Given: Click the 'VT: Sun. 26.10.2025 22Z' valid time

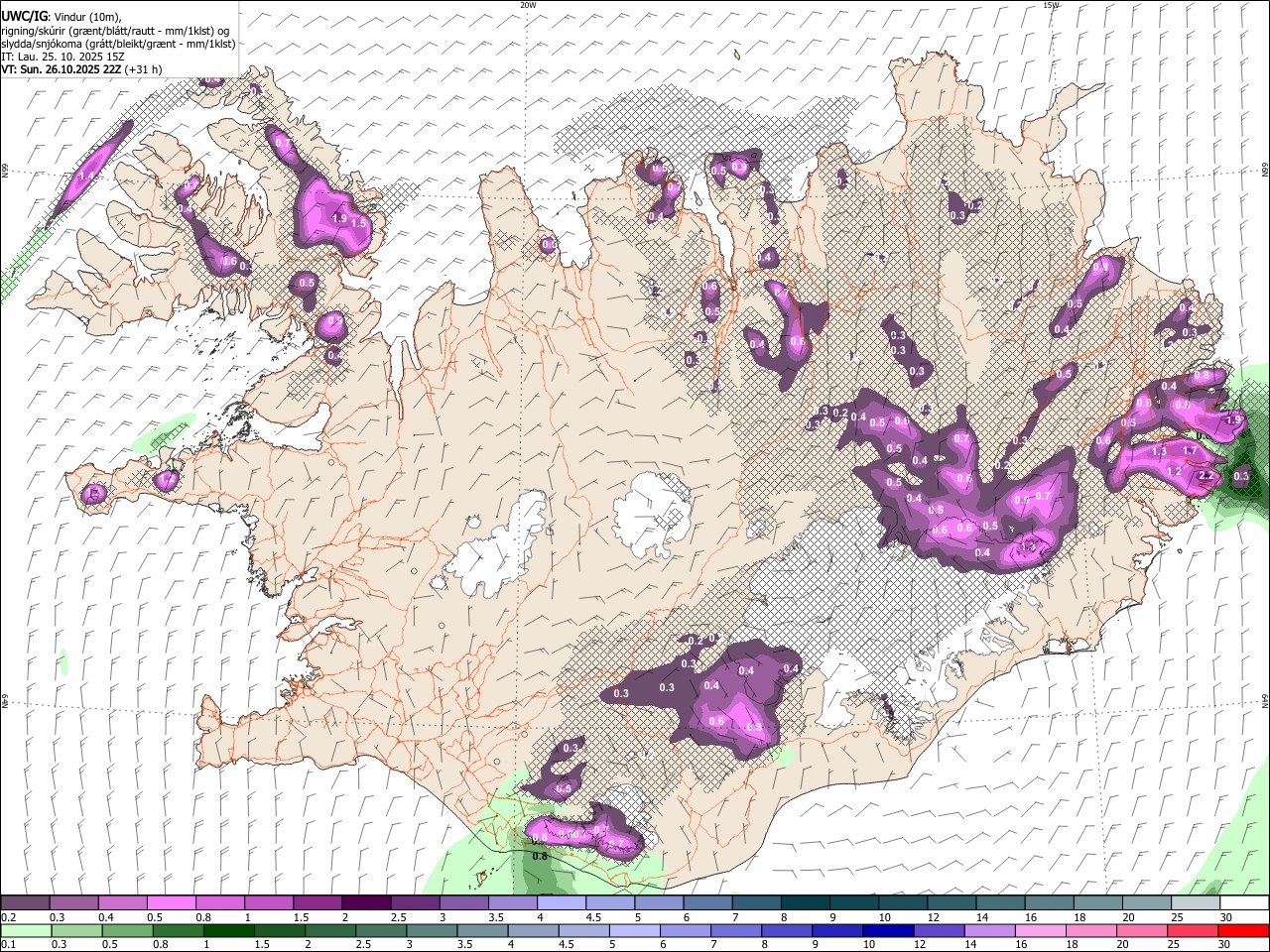Looking at the screenshot, I should tap(61, 69).
